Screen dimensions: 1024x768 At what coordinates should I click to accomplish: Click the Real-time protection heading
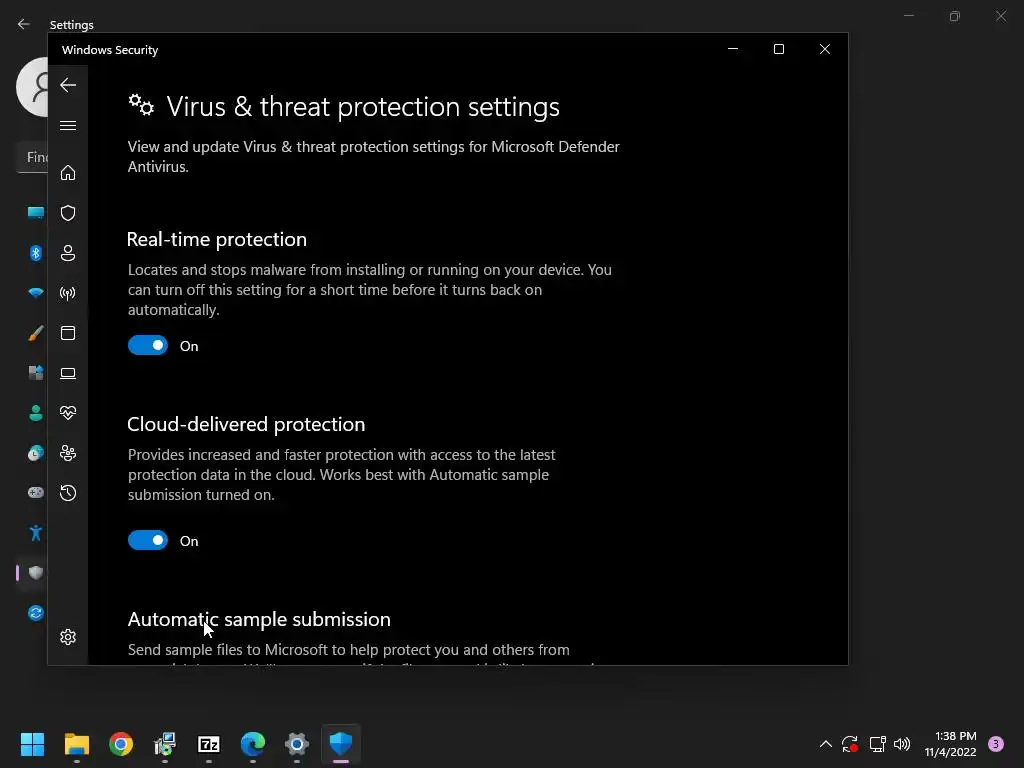coord(217,239)
